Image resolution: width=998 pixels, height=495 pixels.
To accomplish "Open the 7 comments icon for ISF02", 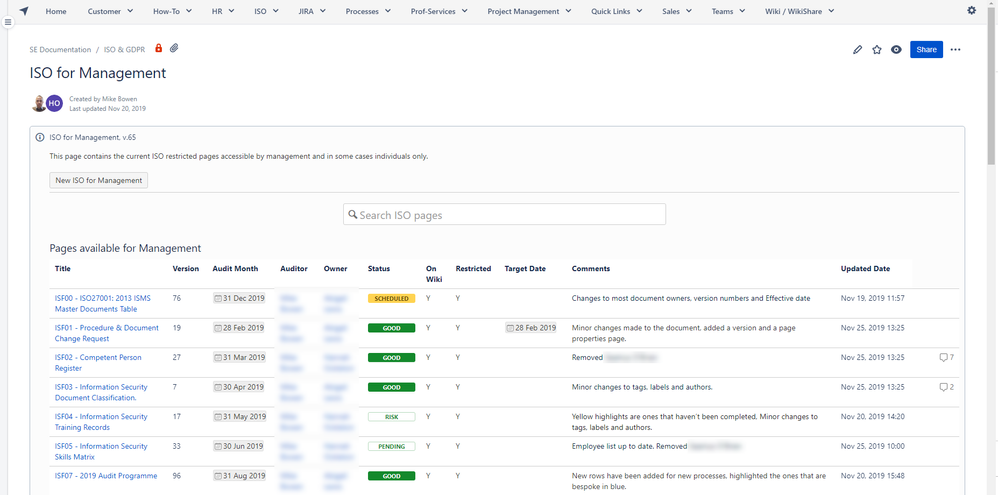I will coord(946,358).
